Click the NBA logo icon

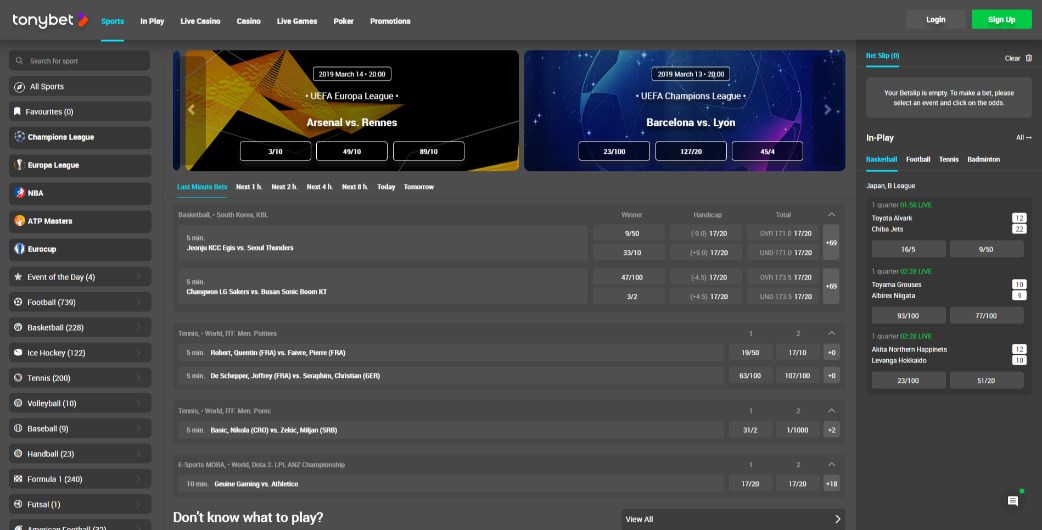pyautogui.click(x=19, y=193)
